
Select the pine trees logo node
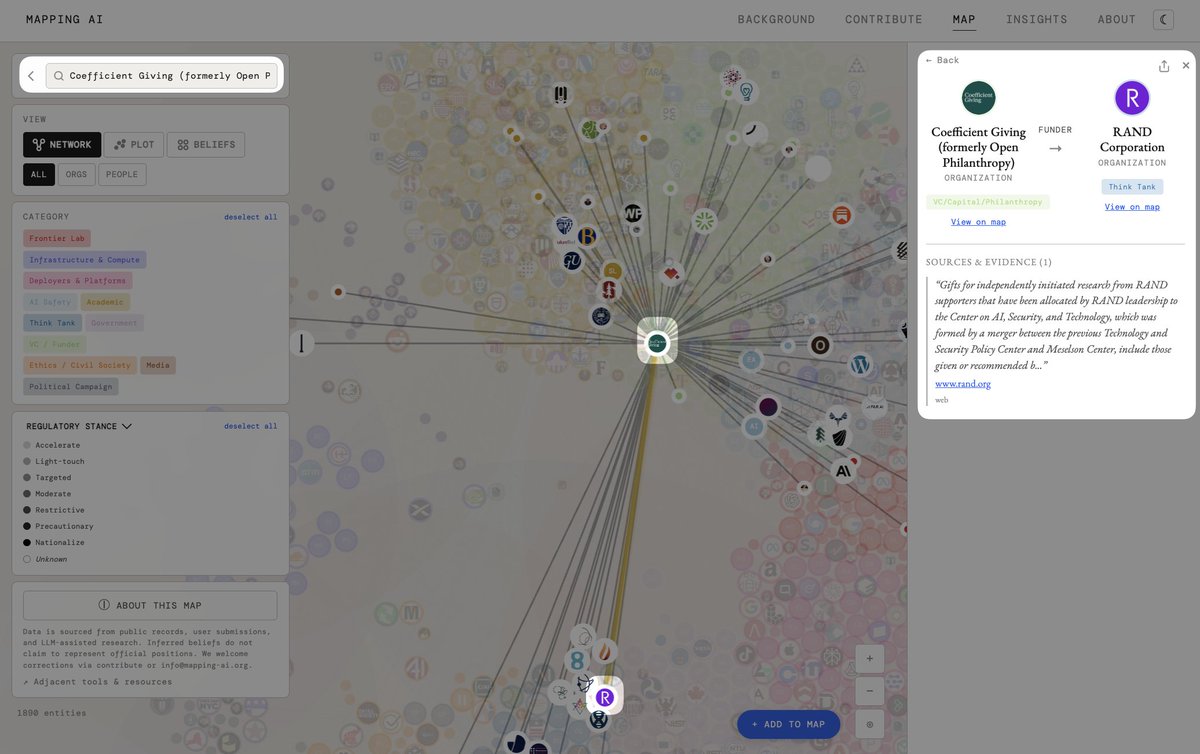click(x=820, y=434)
